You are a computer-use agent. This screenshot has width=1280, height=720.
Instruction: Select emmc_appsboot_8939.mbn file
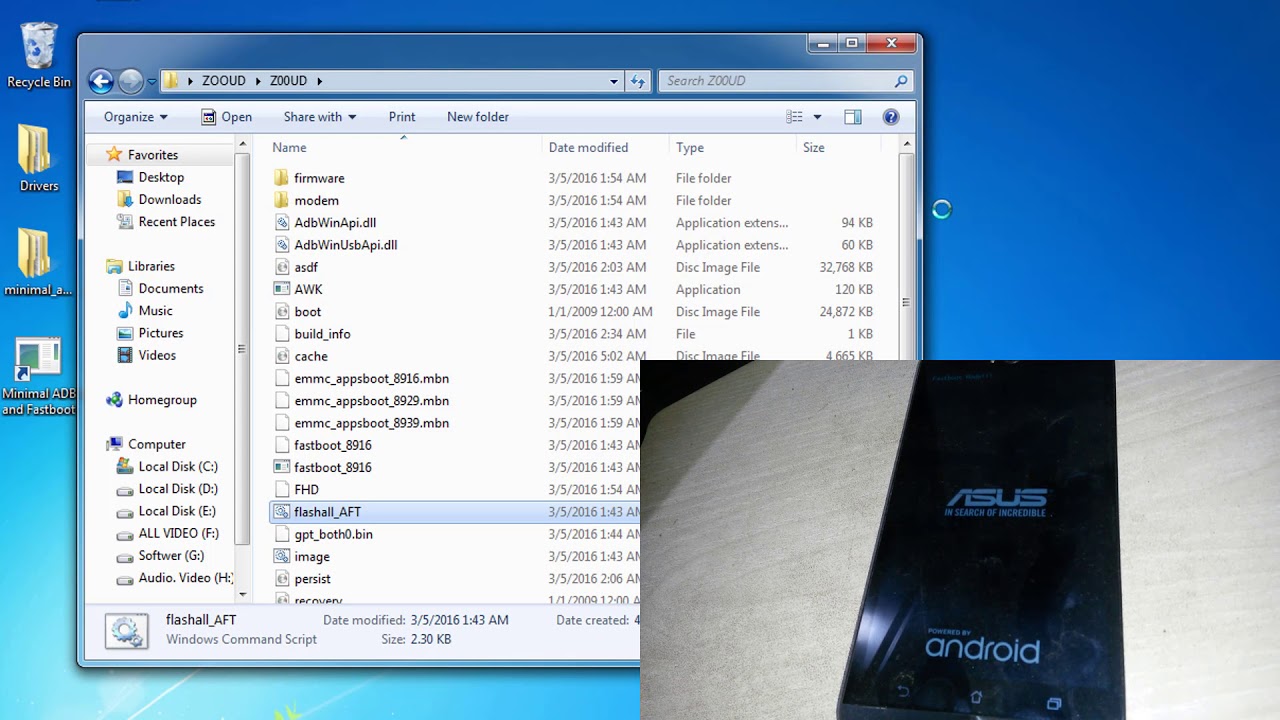coord(361,423)
